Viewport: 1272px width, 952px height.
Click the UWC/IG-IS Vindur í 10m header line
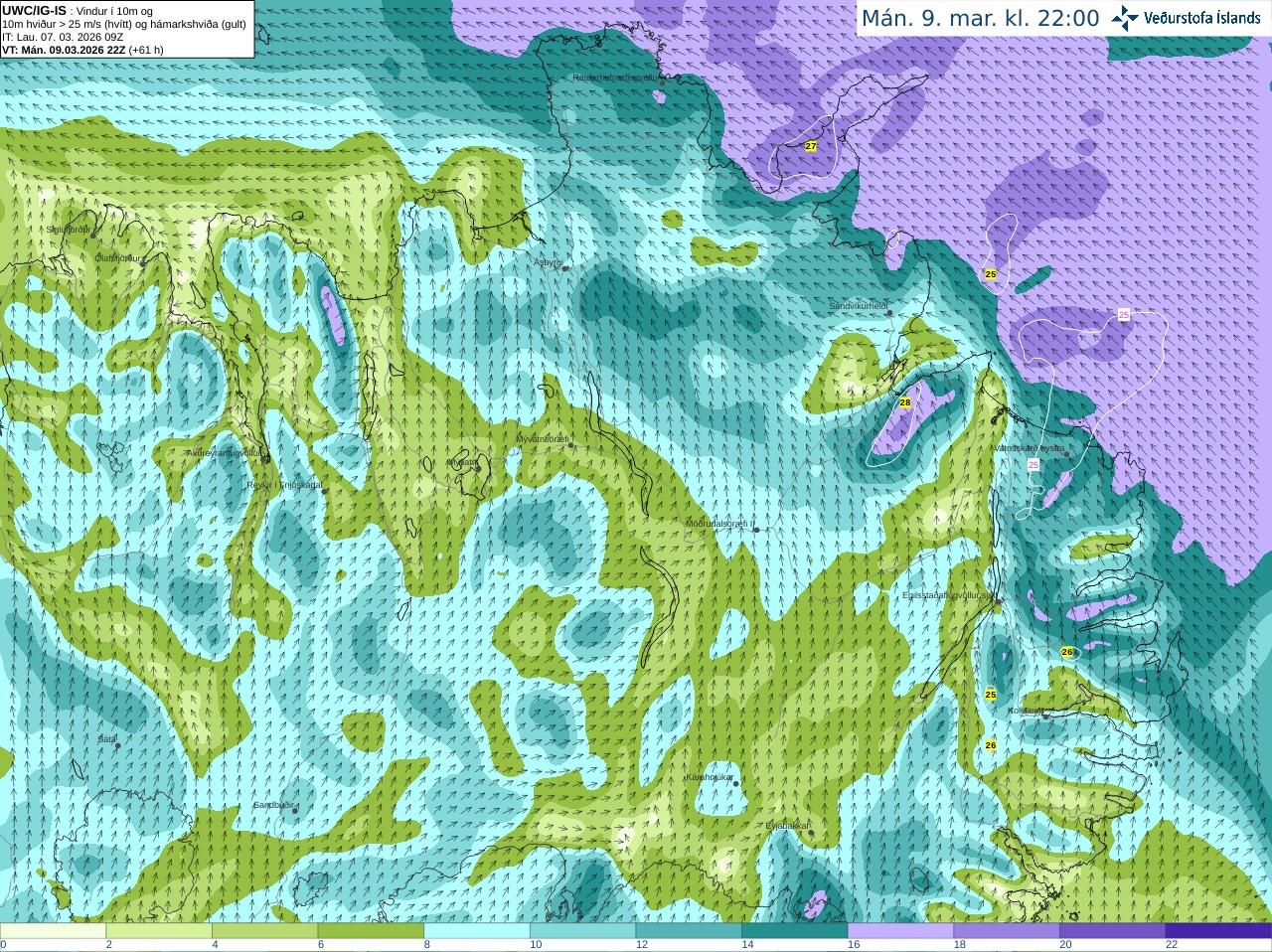click(x=78, y=11)
